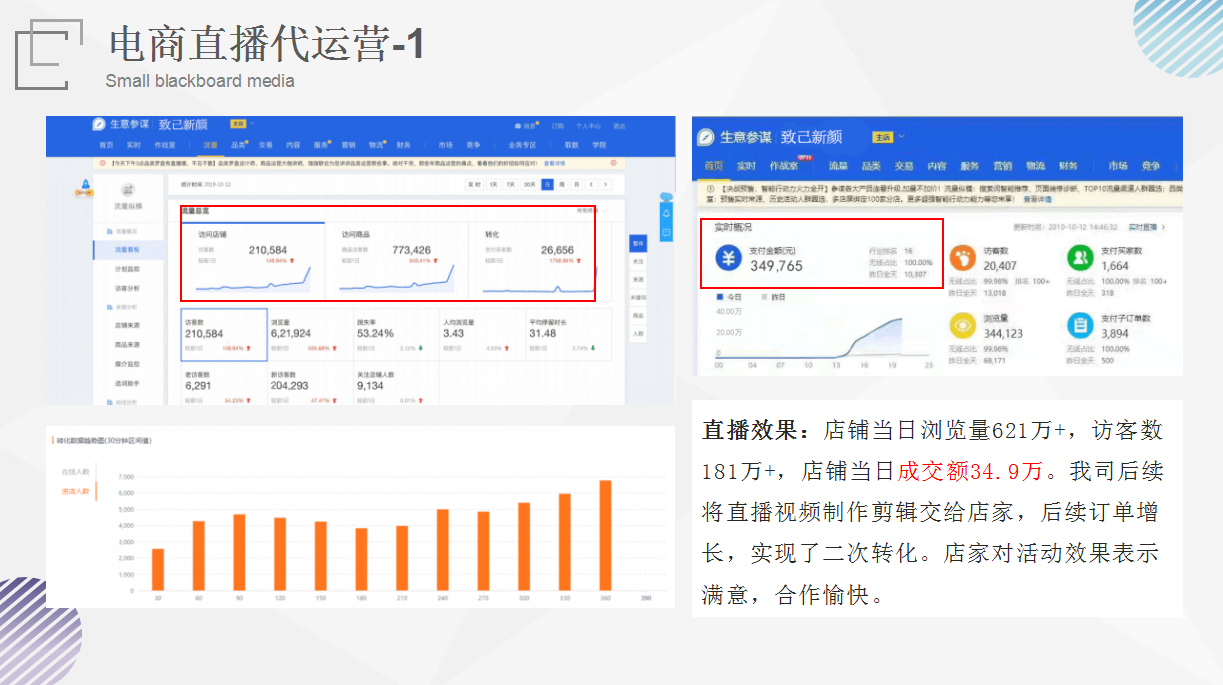
Task: Click the shortest orange bar at 30
Action: pyautogui.click(x=157, y=569)
